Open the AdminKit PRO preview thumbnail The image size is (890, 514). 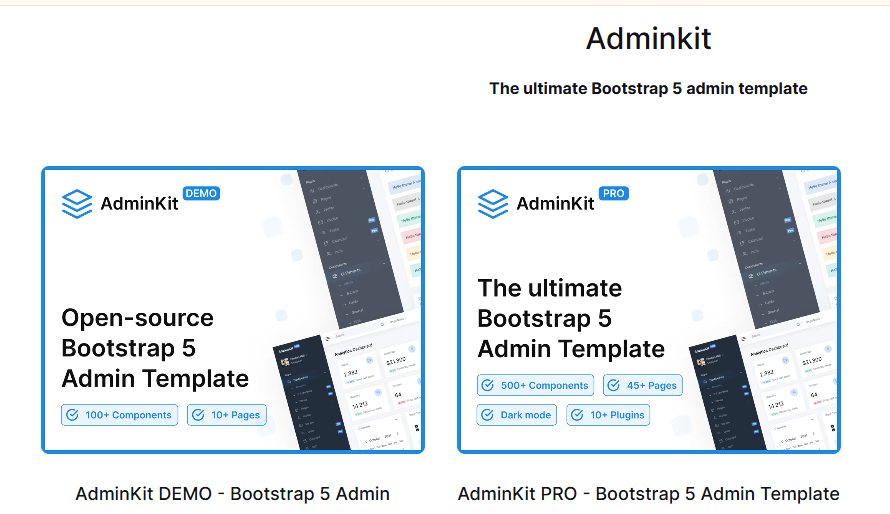(x=649, y=310)
